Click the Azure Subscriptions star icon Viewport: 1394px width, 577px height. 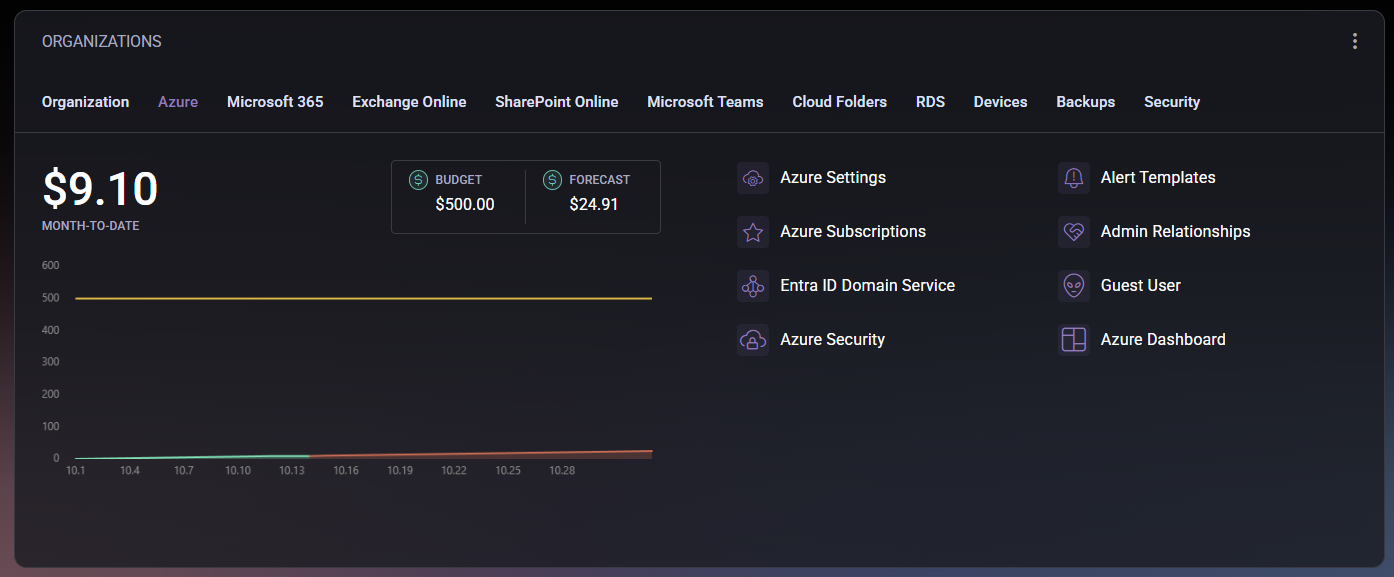pos(752,232)
